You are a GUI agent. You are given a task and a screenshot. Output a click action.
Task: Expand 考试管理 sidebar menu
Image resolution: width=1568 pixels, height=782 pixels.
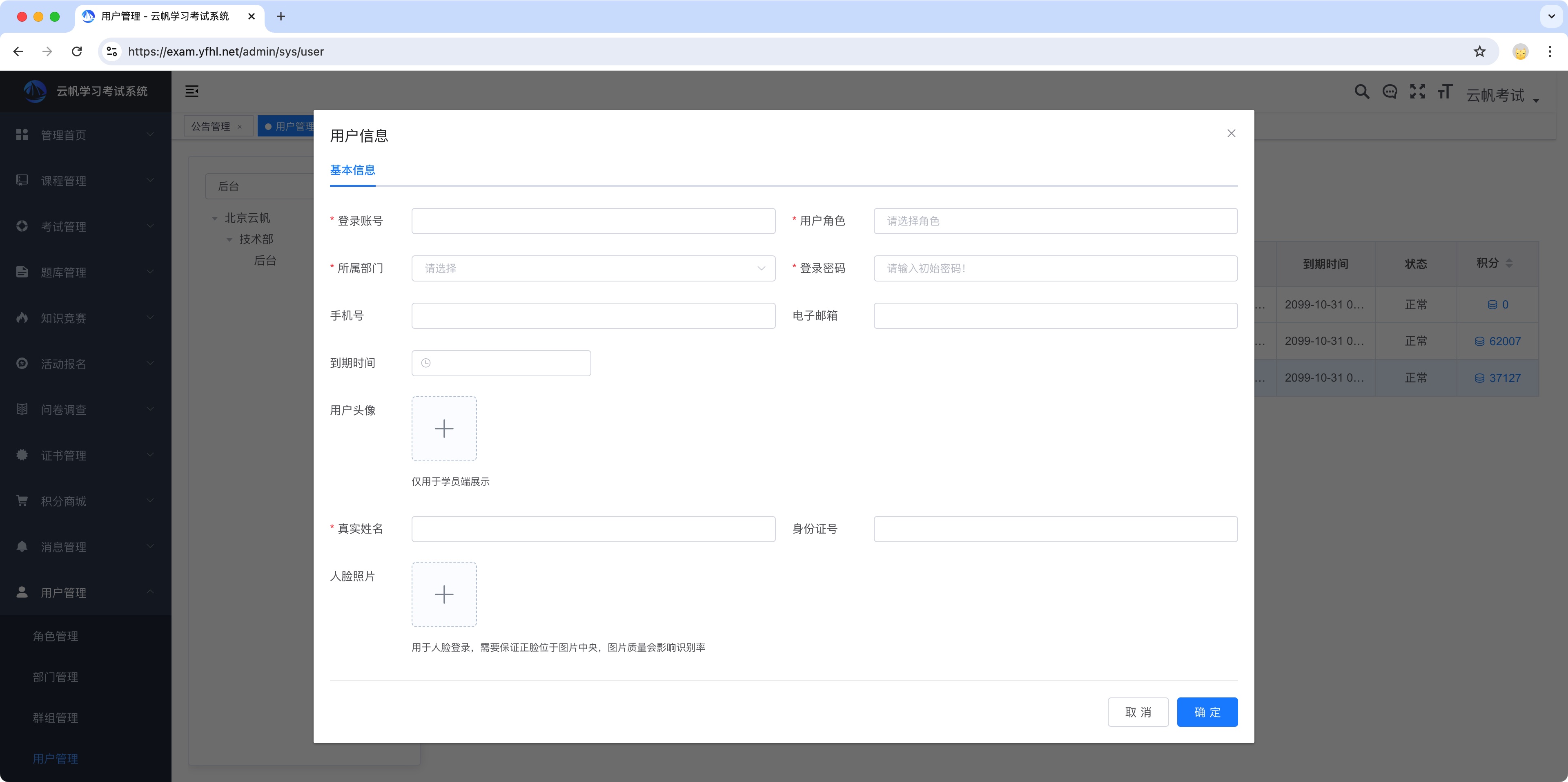pyautogui.click(x=85, y=227)
